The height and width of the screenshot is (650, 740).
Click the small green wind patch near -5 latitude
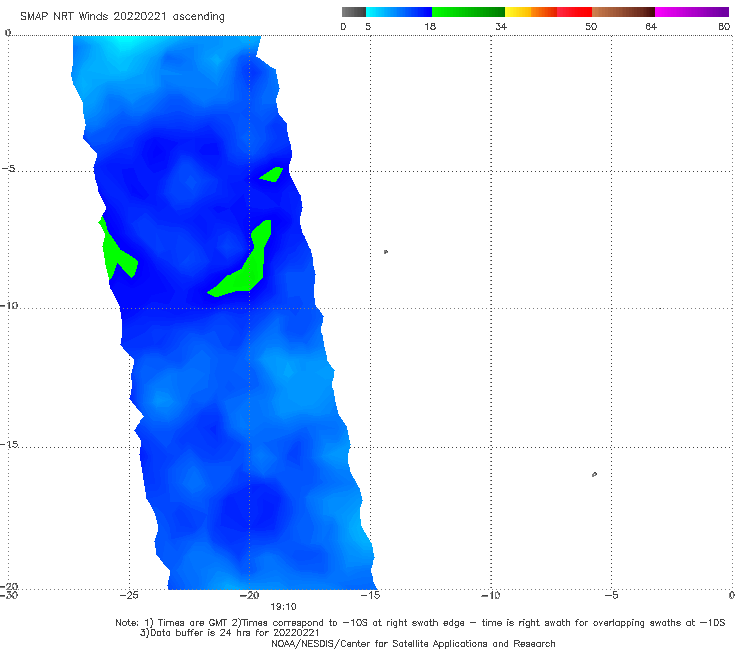click(272, 174)
